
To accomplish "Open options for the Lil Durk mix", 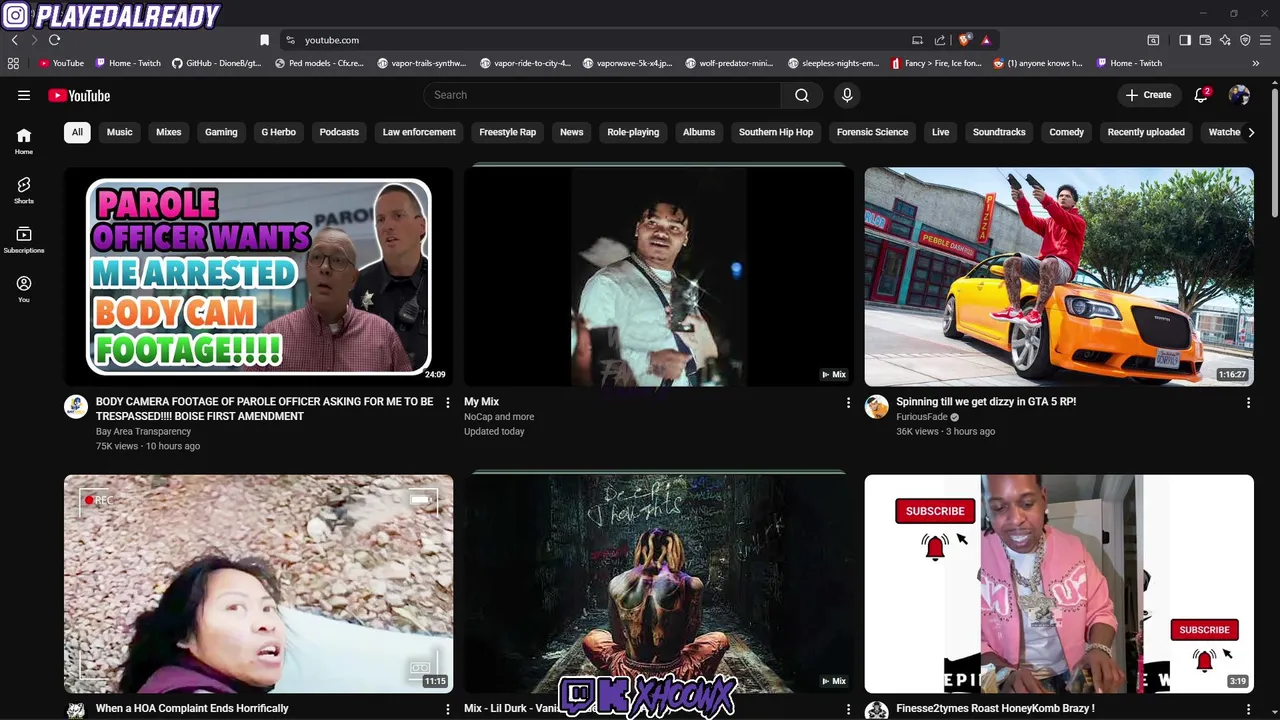I will tap(848, 709).
